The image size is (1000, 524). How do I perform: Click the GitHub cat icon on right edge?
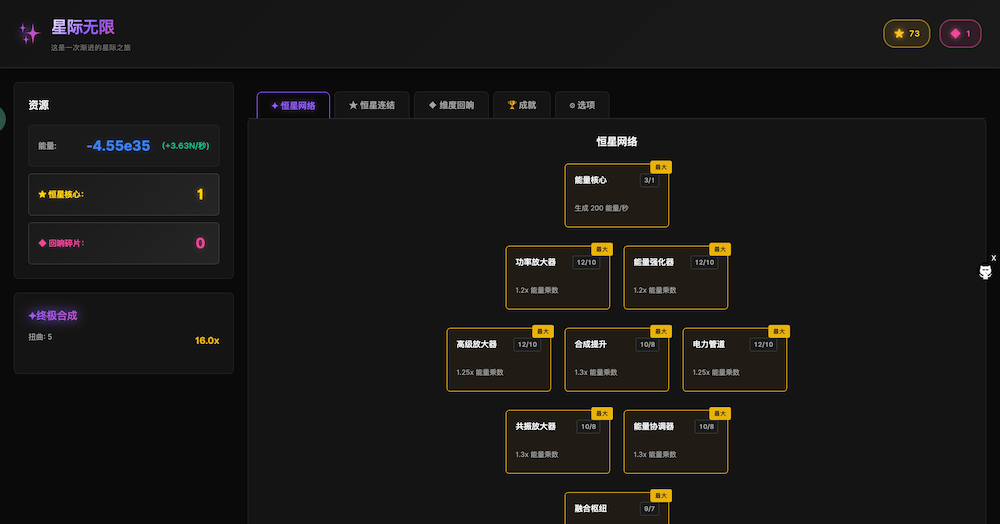click(x=985, y=273)
